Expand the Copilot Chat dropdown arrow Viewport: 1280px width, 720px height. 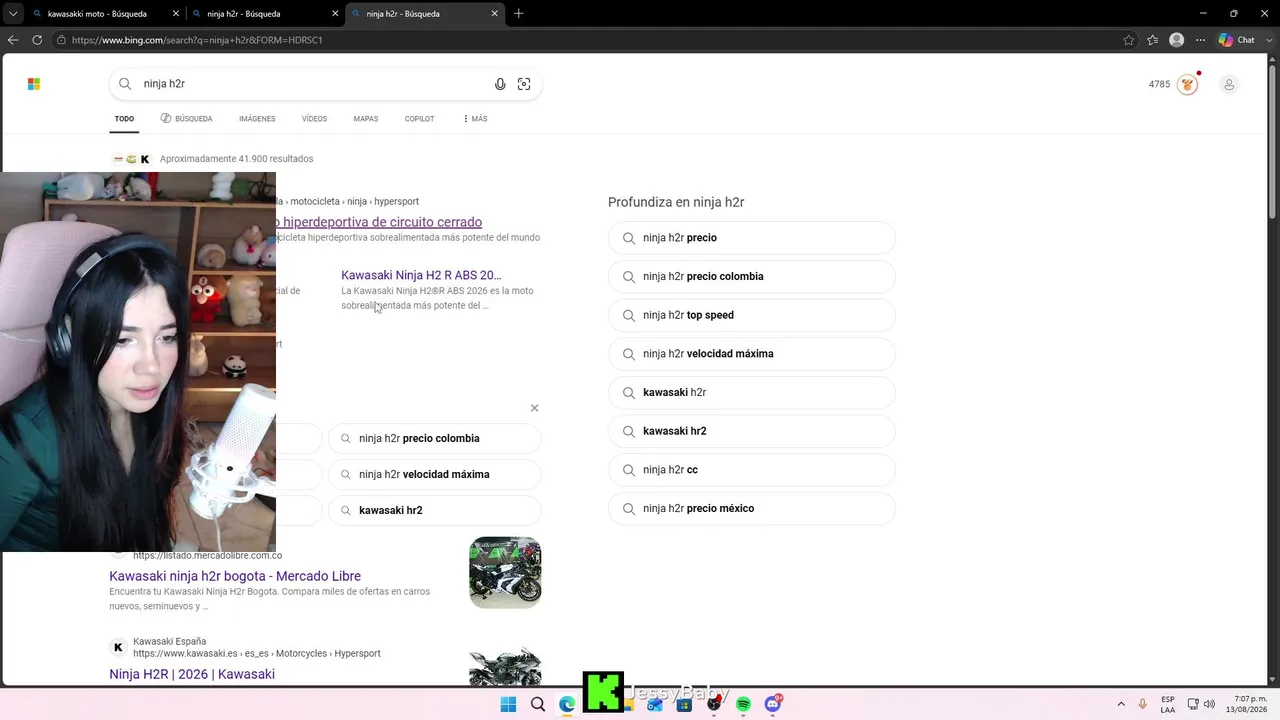click(1268, 40)
